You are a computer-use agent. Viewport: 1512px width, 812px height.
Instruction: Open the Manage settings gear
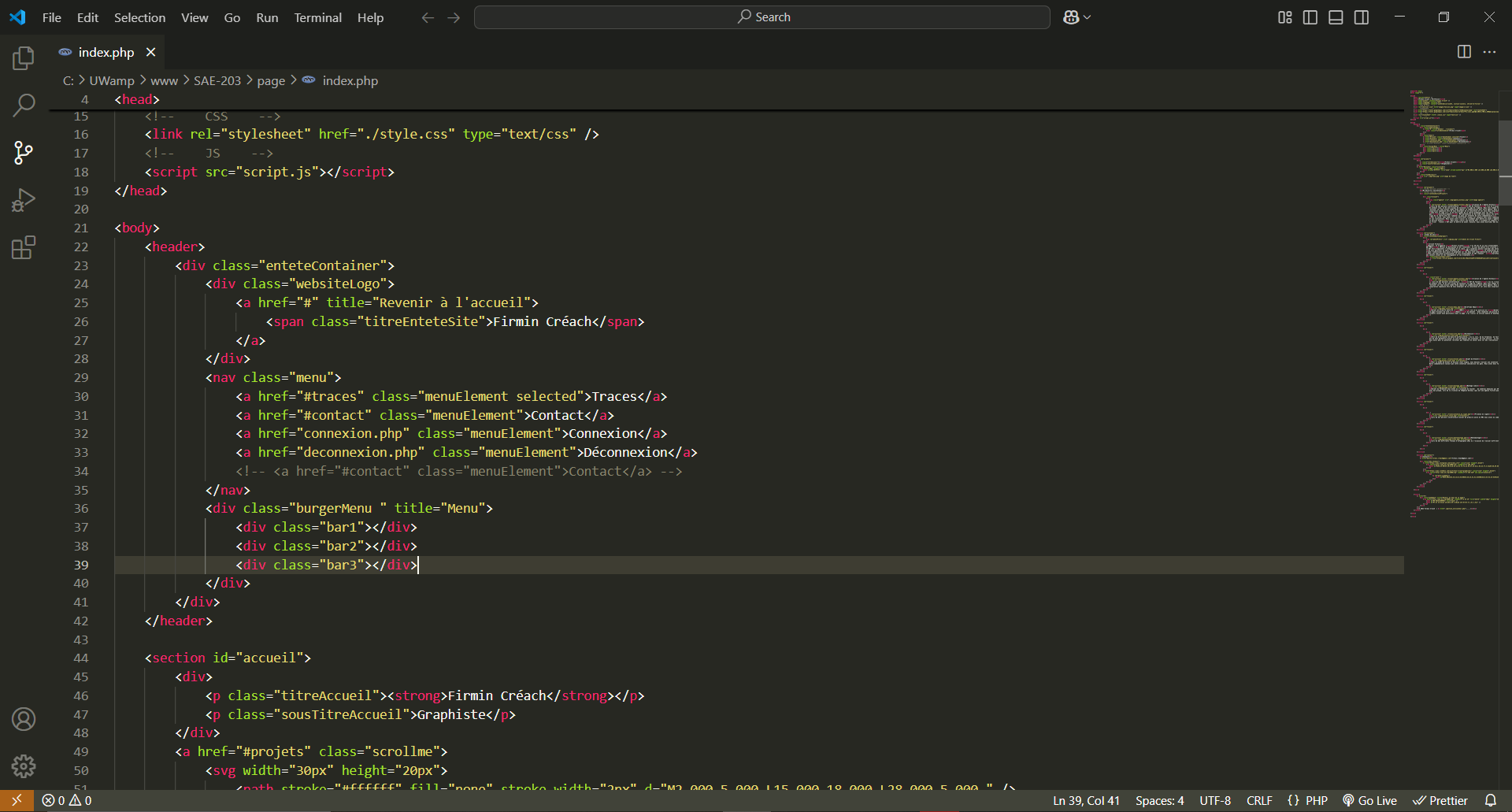click(24, 766)
